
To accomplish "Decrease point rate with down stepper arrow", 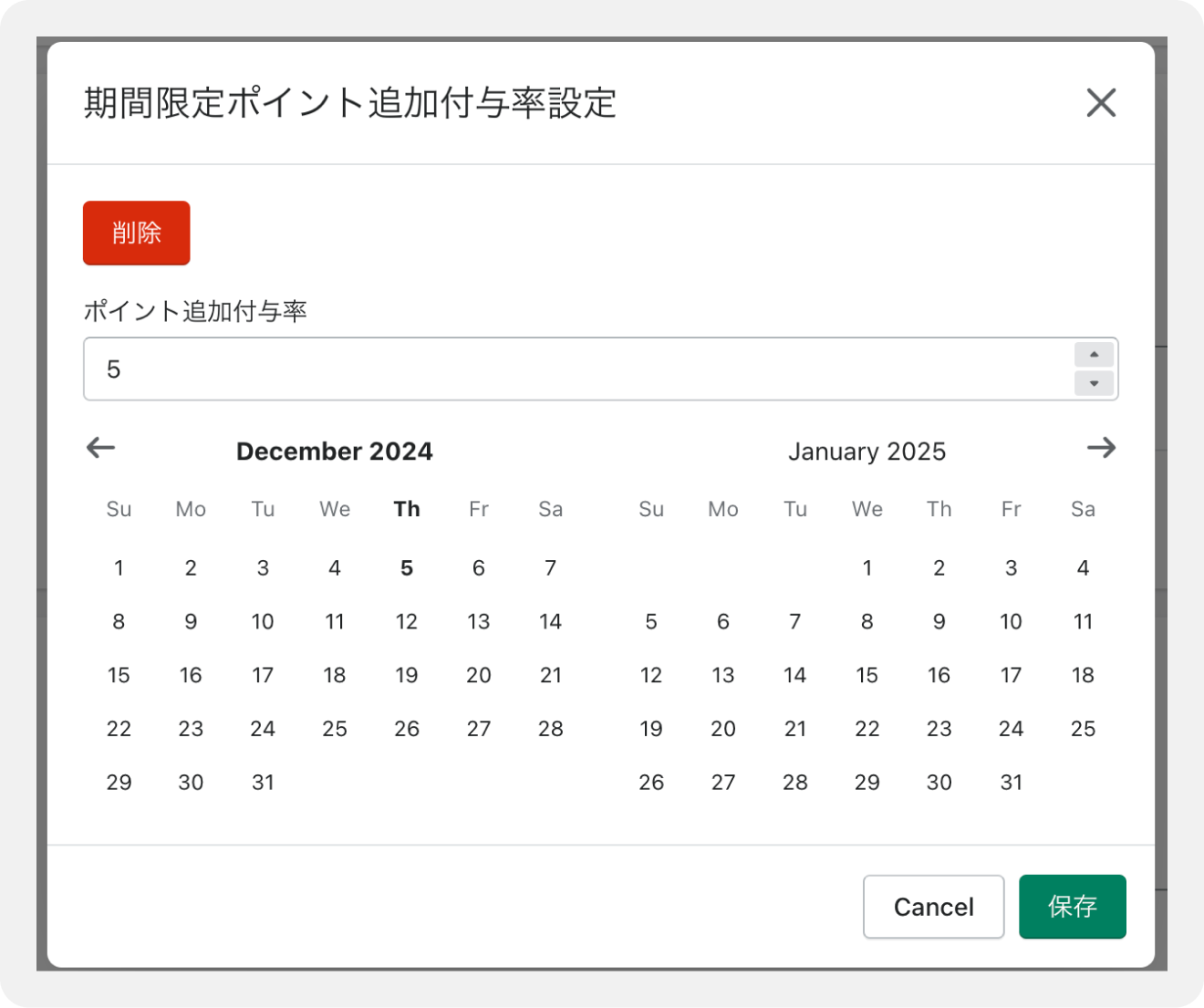I will (x=1094, y=383).
